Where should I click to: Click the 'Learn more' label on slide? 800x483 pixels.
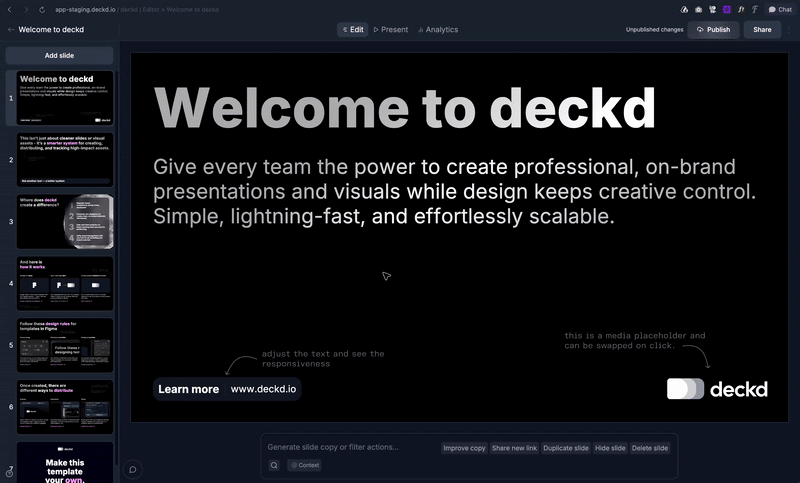(188, 389)
